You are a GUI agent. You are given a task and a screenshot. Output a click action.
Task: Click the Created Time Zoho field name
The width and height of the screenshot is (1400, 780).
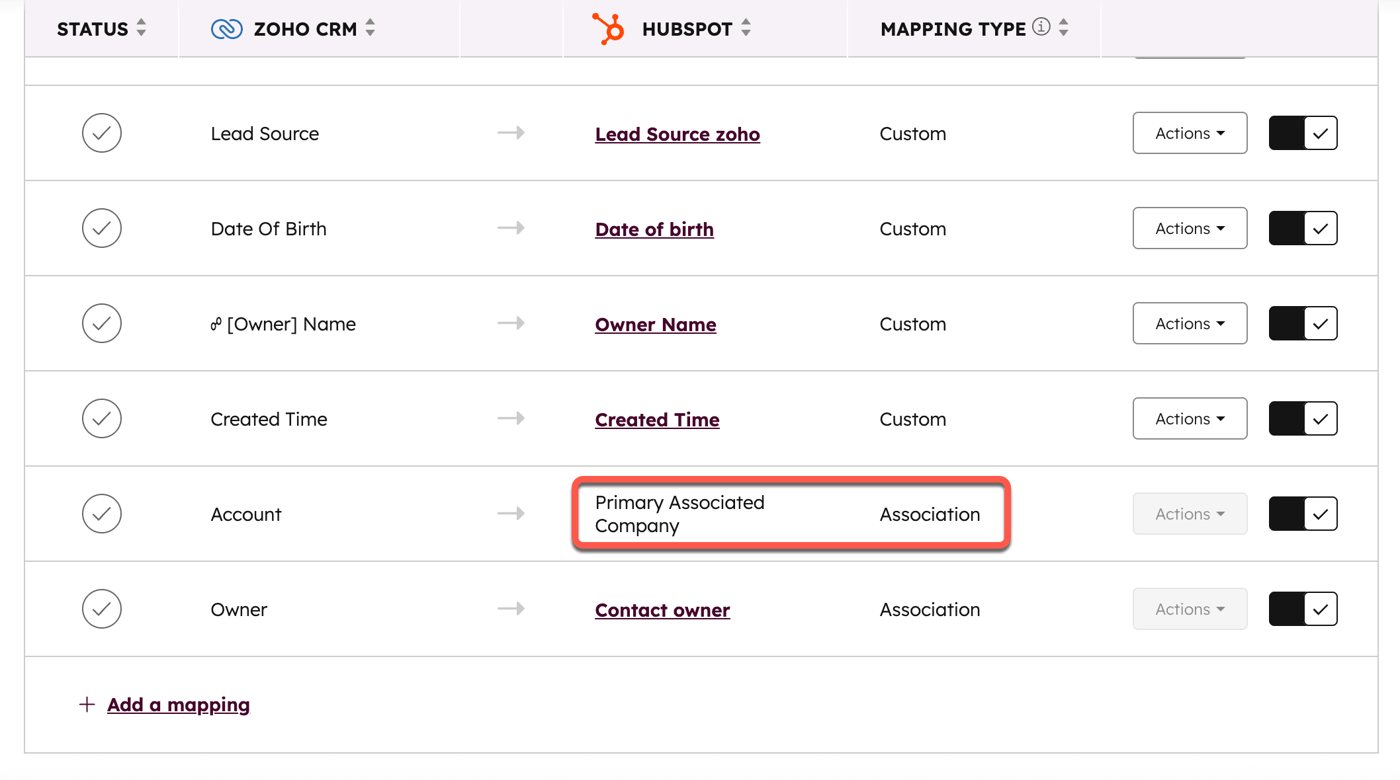(269, 419)
